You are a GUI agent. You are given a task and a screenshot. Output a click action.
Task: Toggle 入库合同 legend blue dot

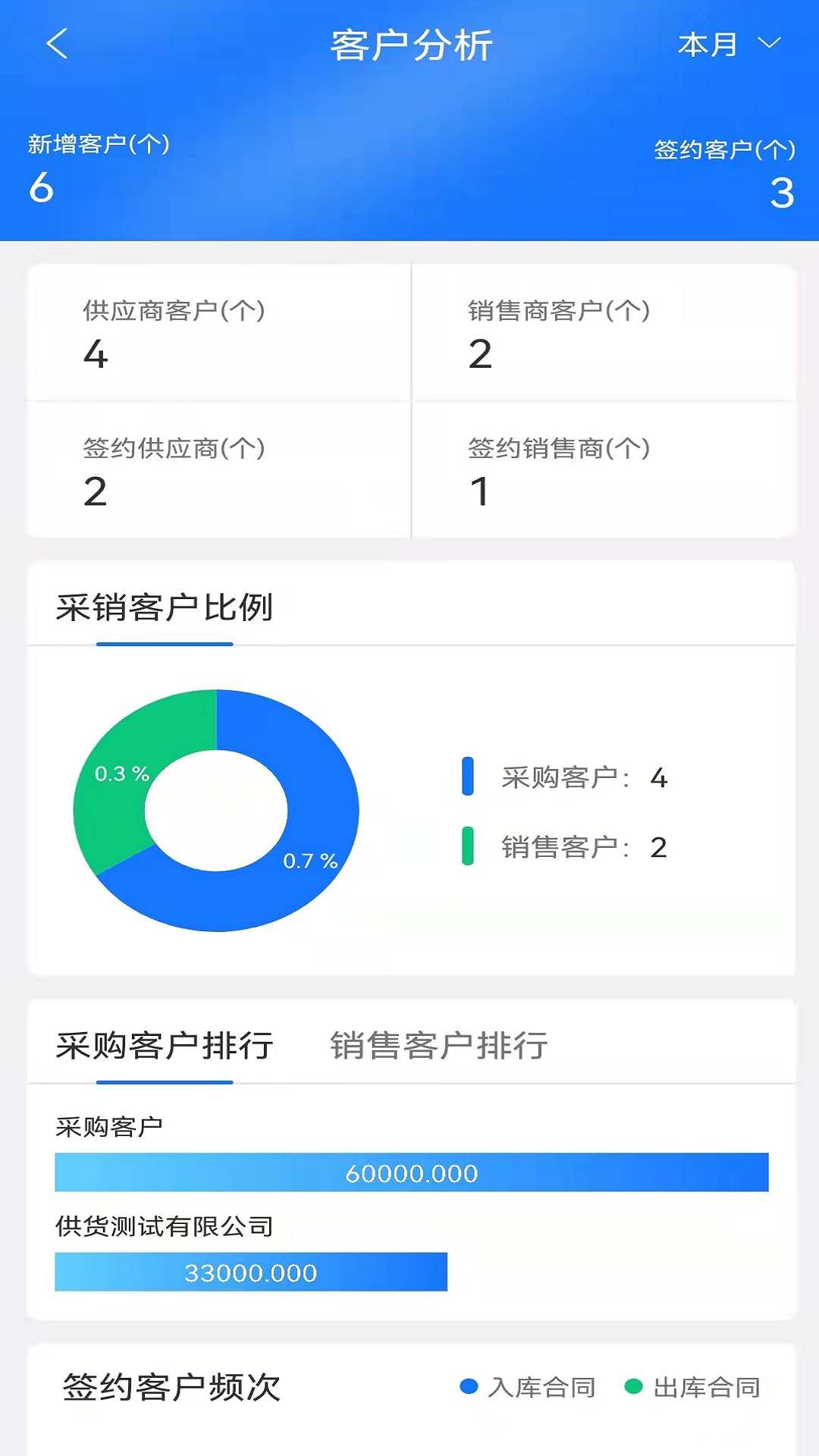[469, 1387]
